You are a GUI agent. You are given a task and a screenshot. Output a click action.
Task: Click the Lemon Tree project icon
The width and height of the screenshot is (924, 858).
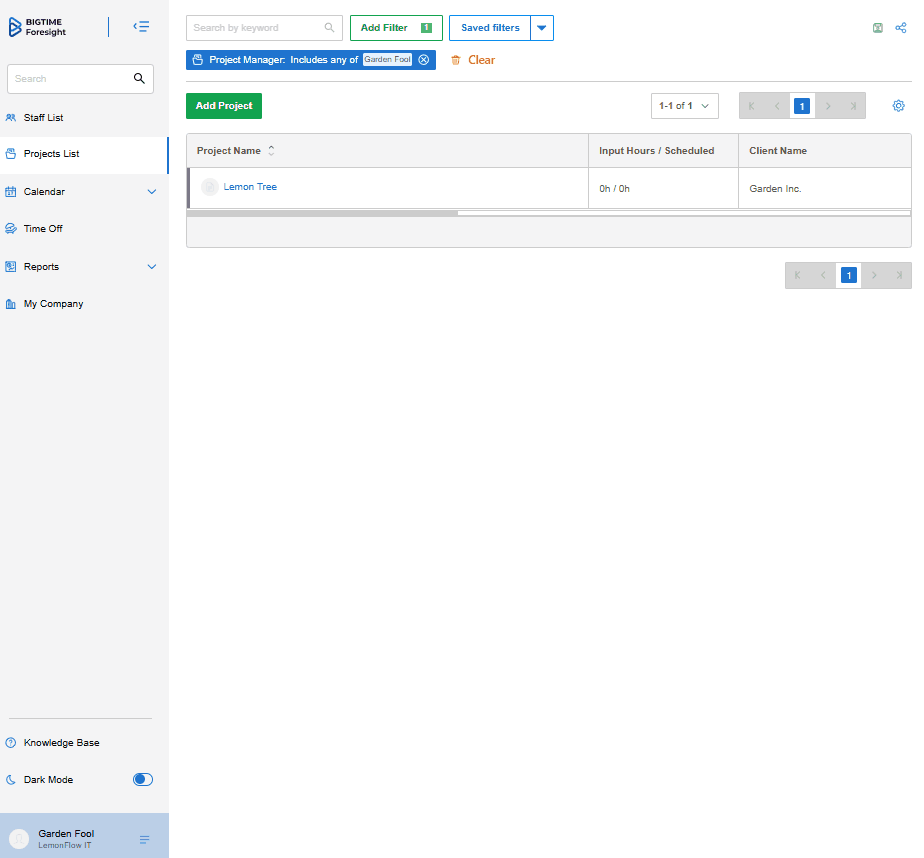pyautogui.click(x=210, y=187)
